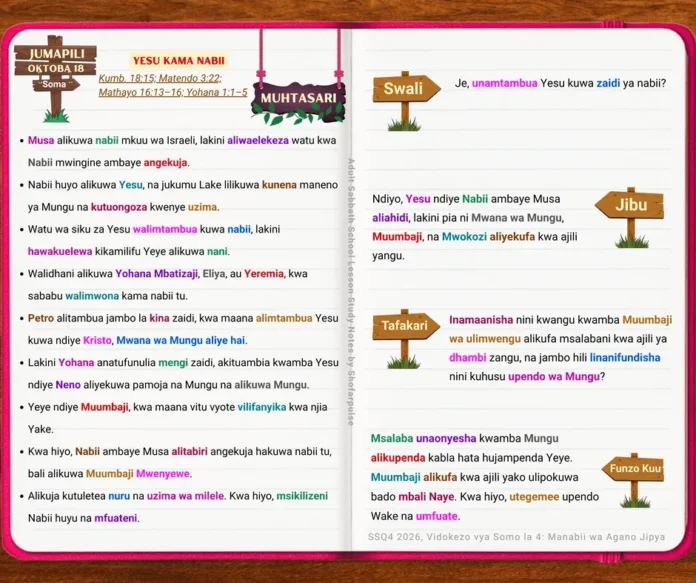
Task: Click the name "Yohana Mbatizaji"
Action: click(x=157, y=274)
